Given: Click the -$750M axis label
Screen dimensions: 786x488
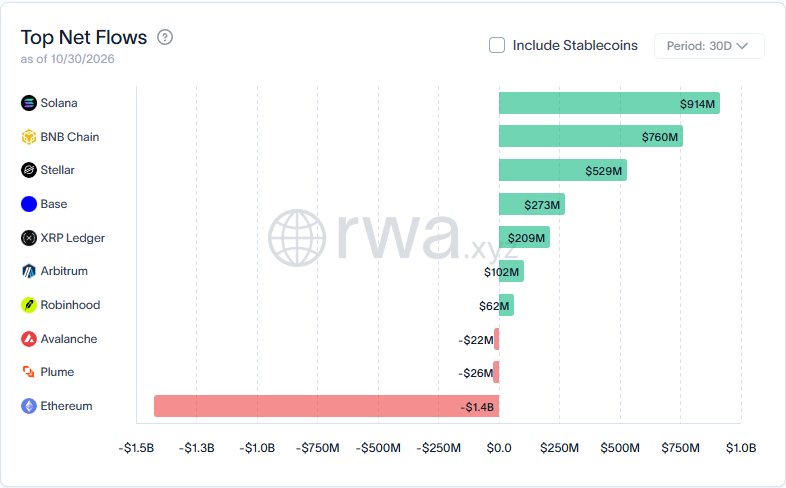Looking at the screenshot, I should coord(317,448).
